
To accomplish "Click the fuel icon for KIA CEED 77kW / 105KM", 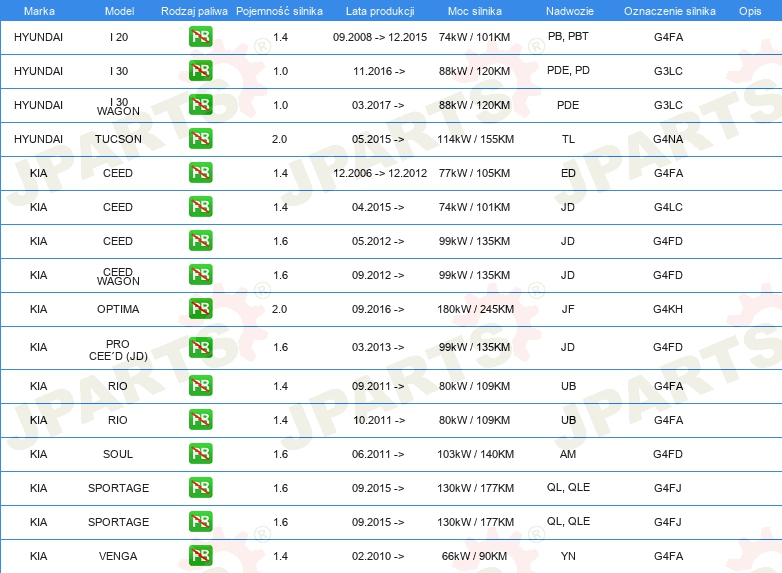I will pos(200,173).
